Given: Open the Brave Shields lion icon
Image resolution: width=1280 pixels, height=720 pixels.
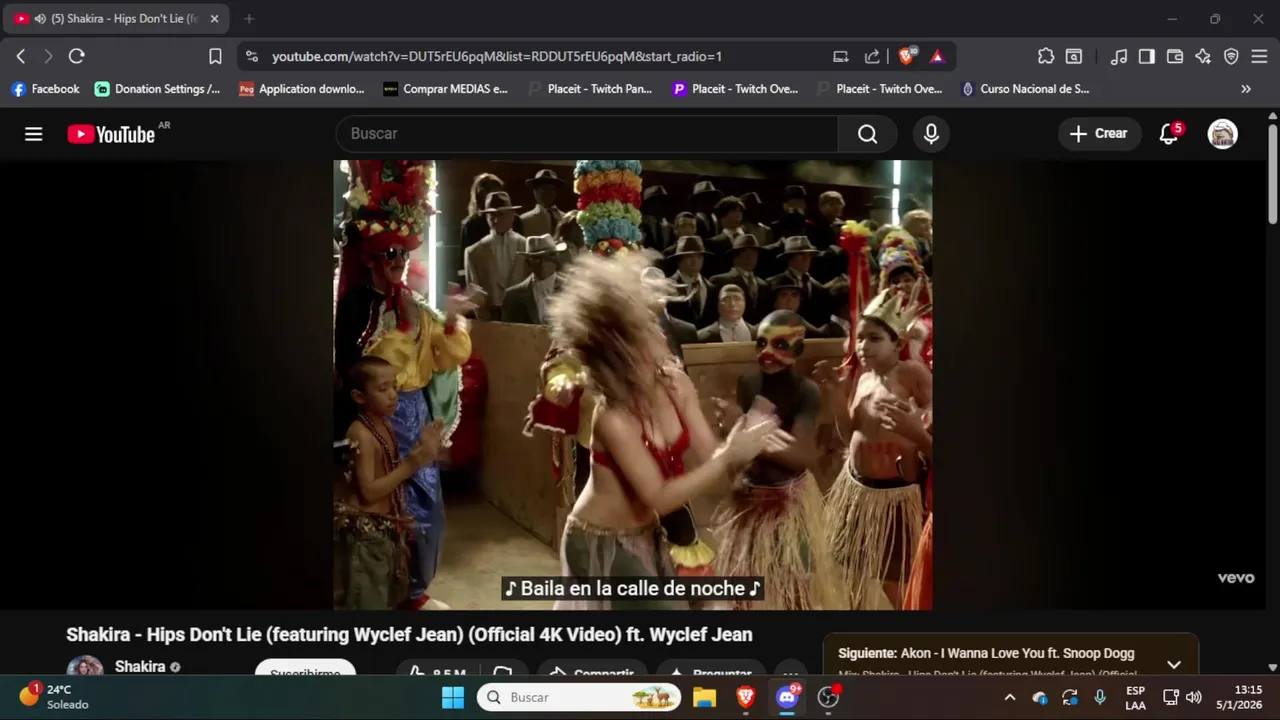Looking at the screenshot, I should (x=906, y=57).
